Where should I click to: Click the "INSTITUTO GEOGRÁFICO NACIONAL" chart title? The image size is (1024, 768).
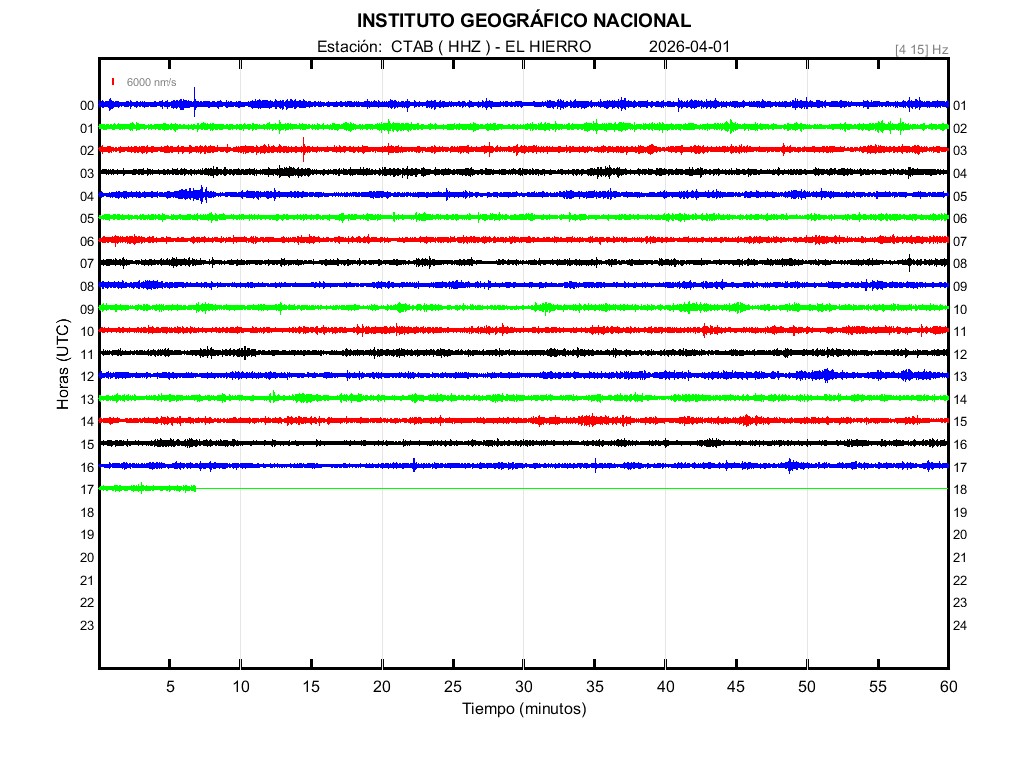point(523,21)
